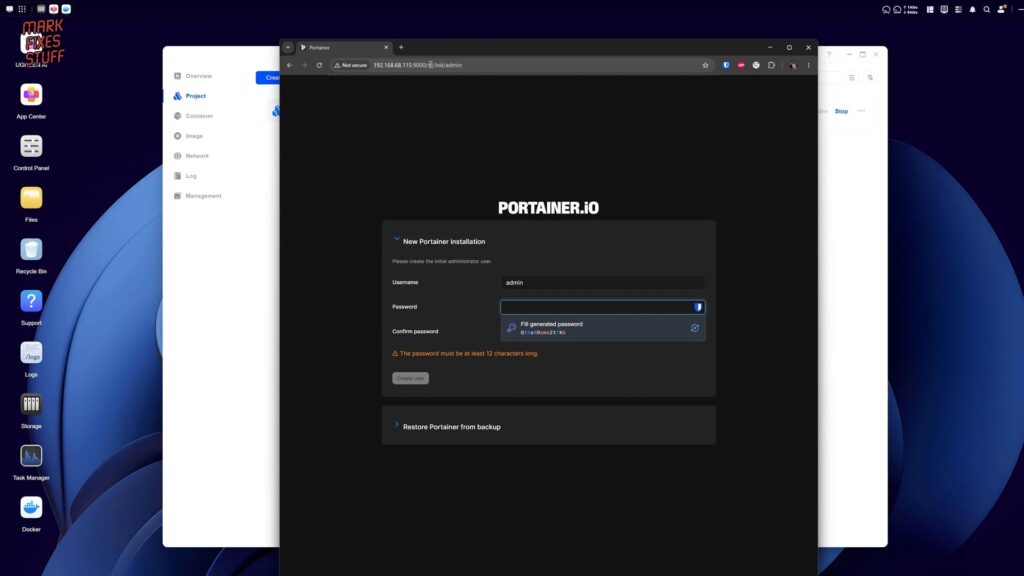This screenshot has height=576, width=1024.
Task: Bookmark this page with the star icon
Action: [x=705, y=65]
